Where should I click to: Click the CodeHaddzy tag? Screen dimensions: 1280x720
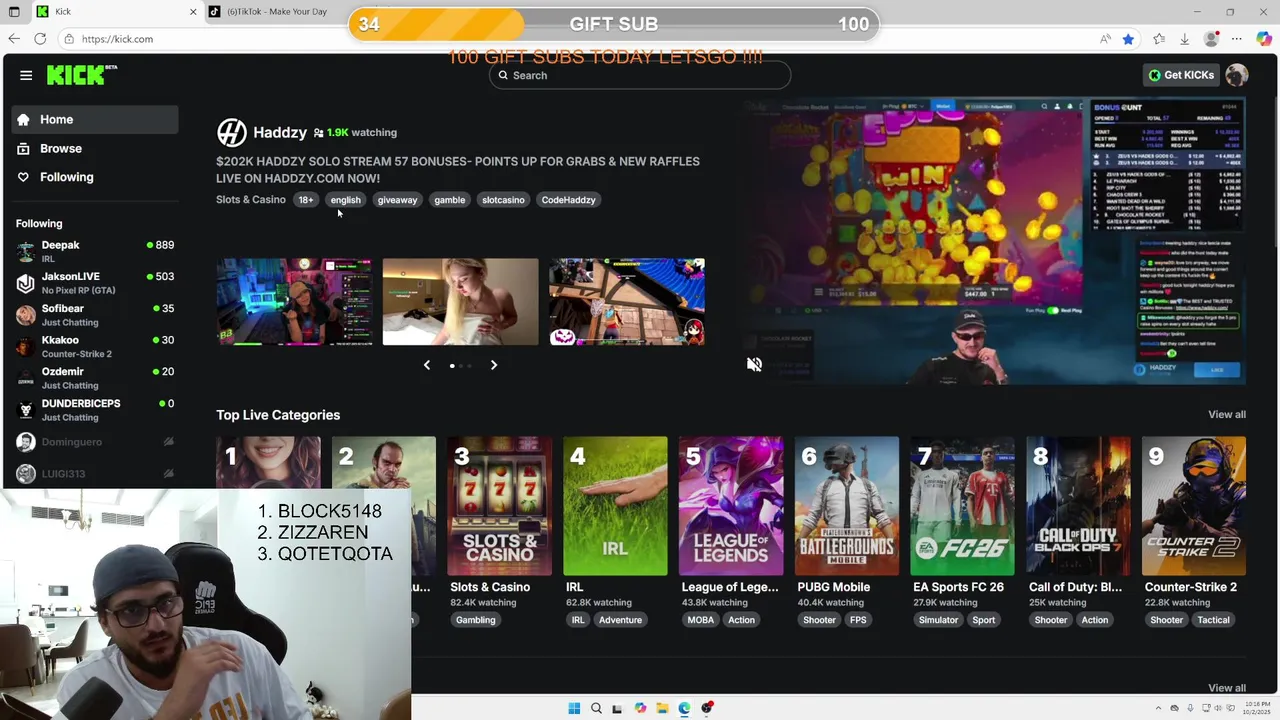pos(568,200)
